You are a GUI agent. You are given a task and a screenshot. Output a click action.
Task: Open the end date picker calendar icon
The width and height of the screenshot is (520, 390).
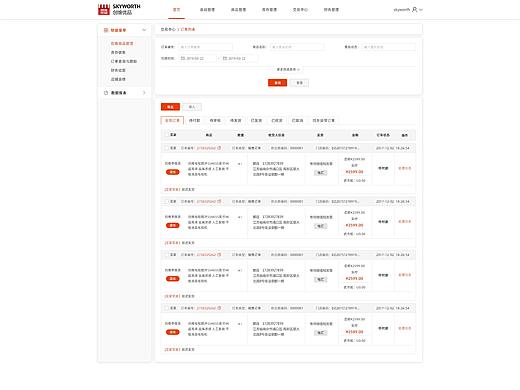point(225,58)
